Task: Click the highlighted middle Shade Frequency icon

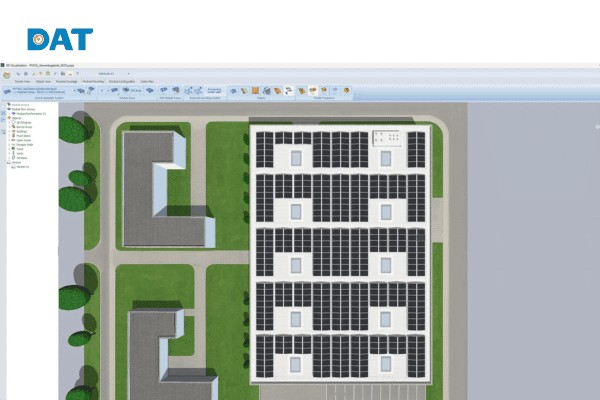Action: (x=313, y=91)
